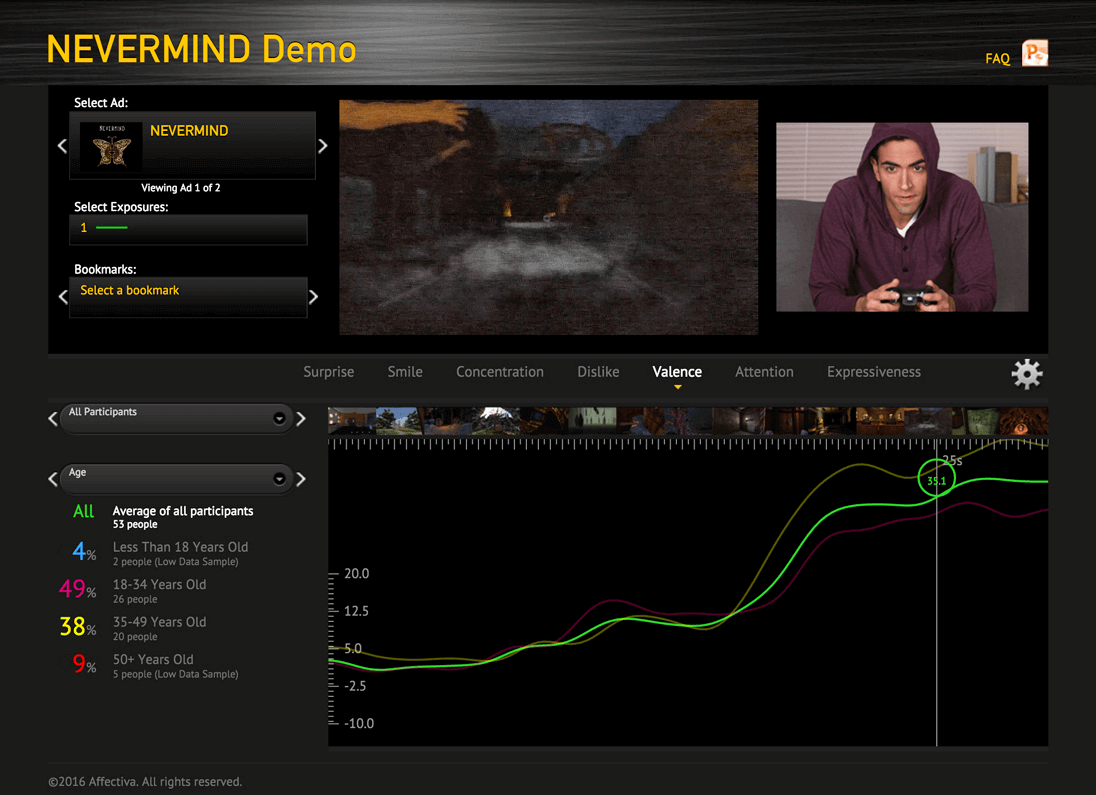
Task: Click the hooded player webcam video
Action: point(902,217)
